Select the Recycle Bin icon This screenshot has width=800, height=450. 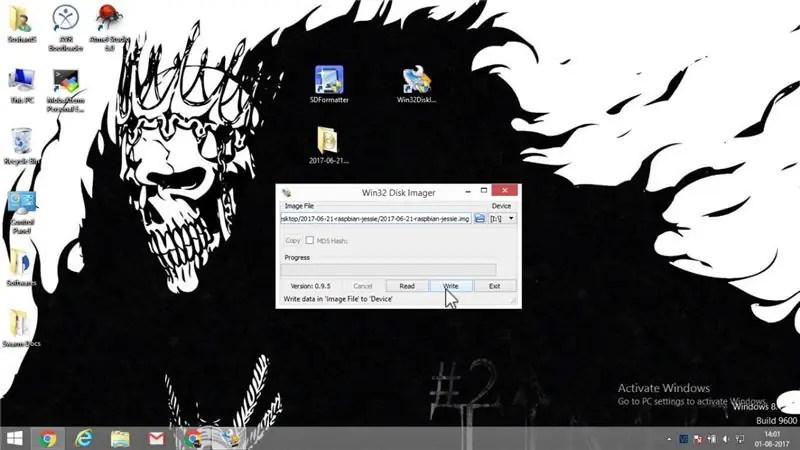(21, 146)
